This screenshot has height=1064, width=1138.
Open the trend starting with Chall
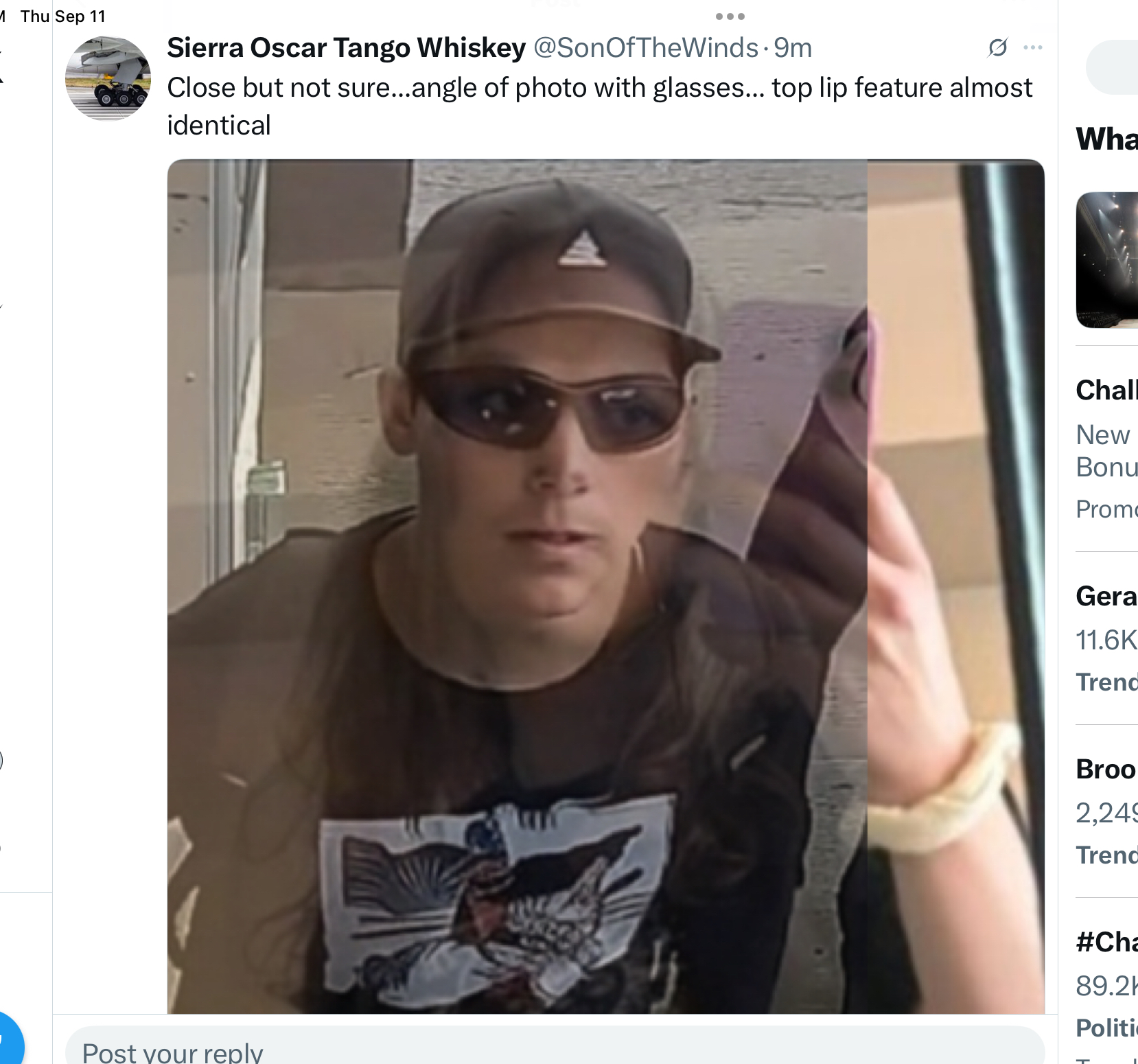1106,390
